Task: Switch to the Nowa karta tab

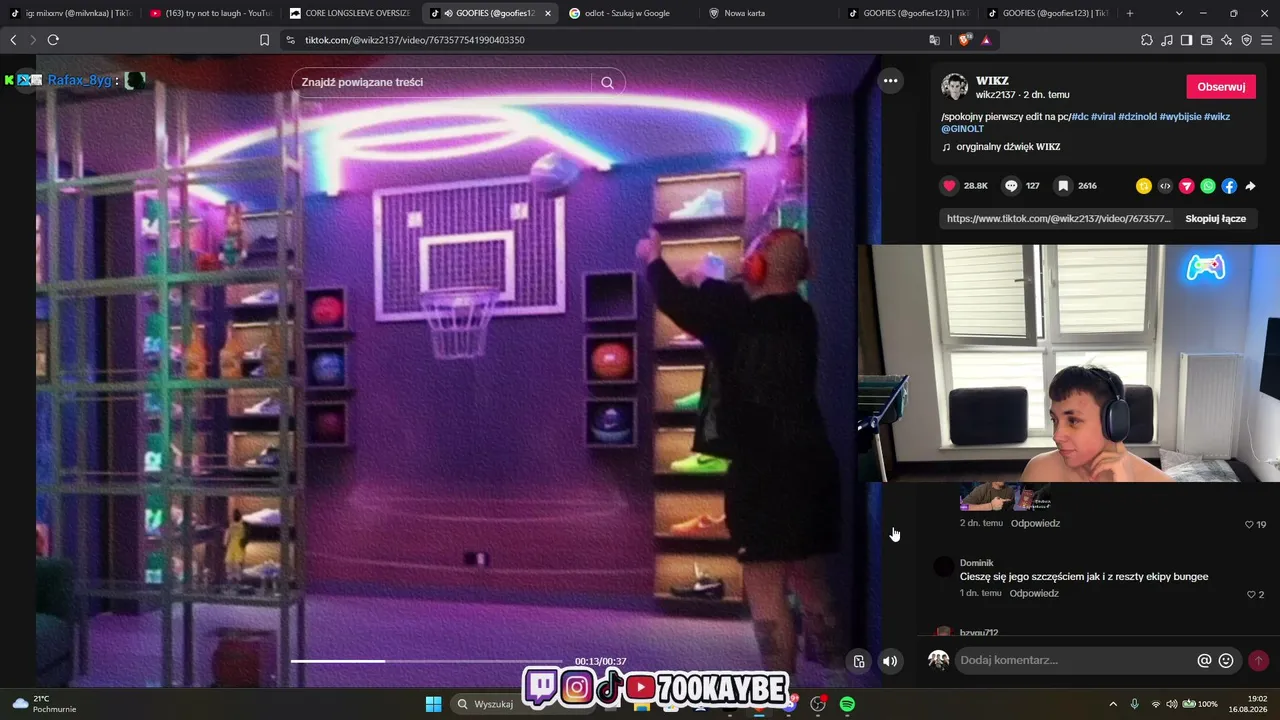Action: click(x=767, y=13)
